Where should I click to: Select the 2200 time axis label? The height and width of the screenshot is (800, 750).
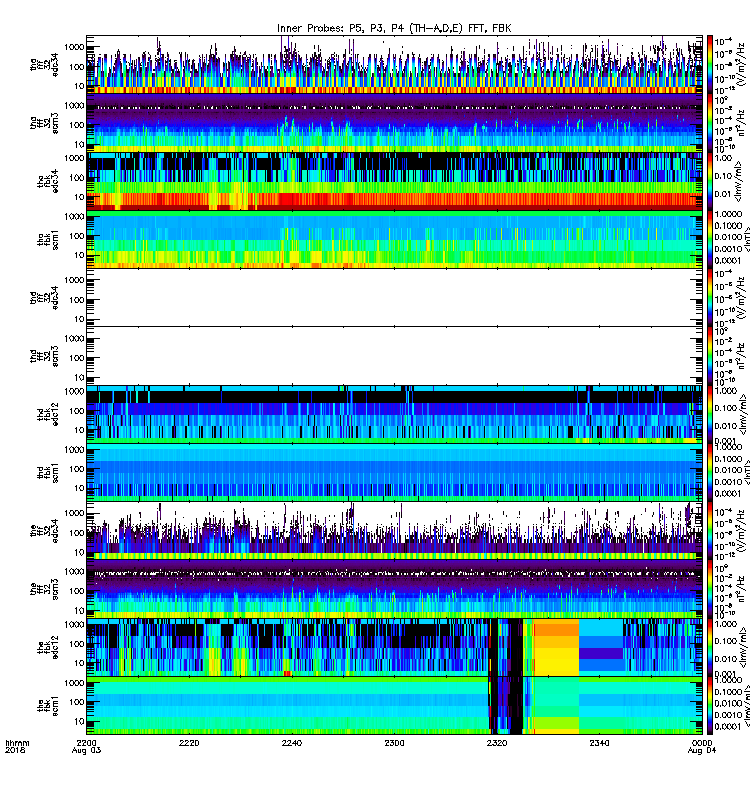[x=86, y=743]
